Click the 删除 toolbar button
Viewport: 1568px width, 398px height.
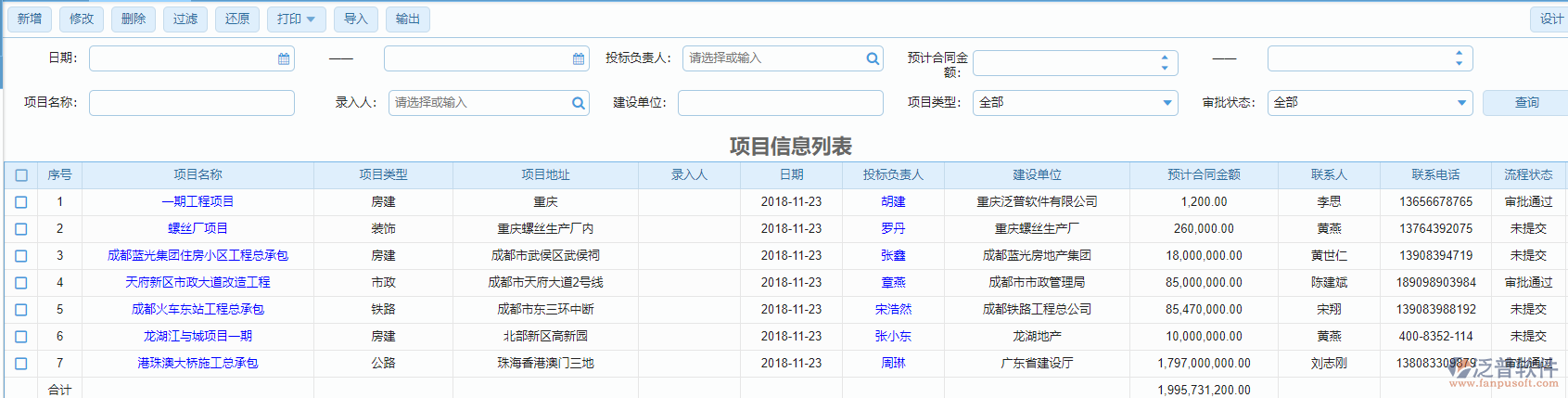(134, 19)
